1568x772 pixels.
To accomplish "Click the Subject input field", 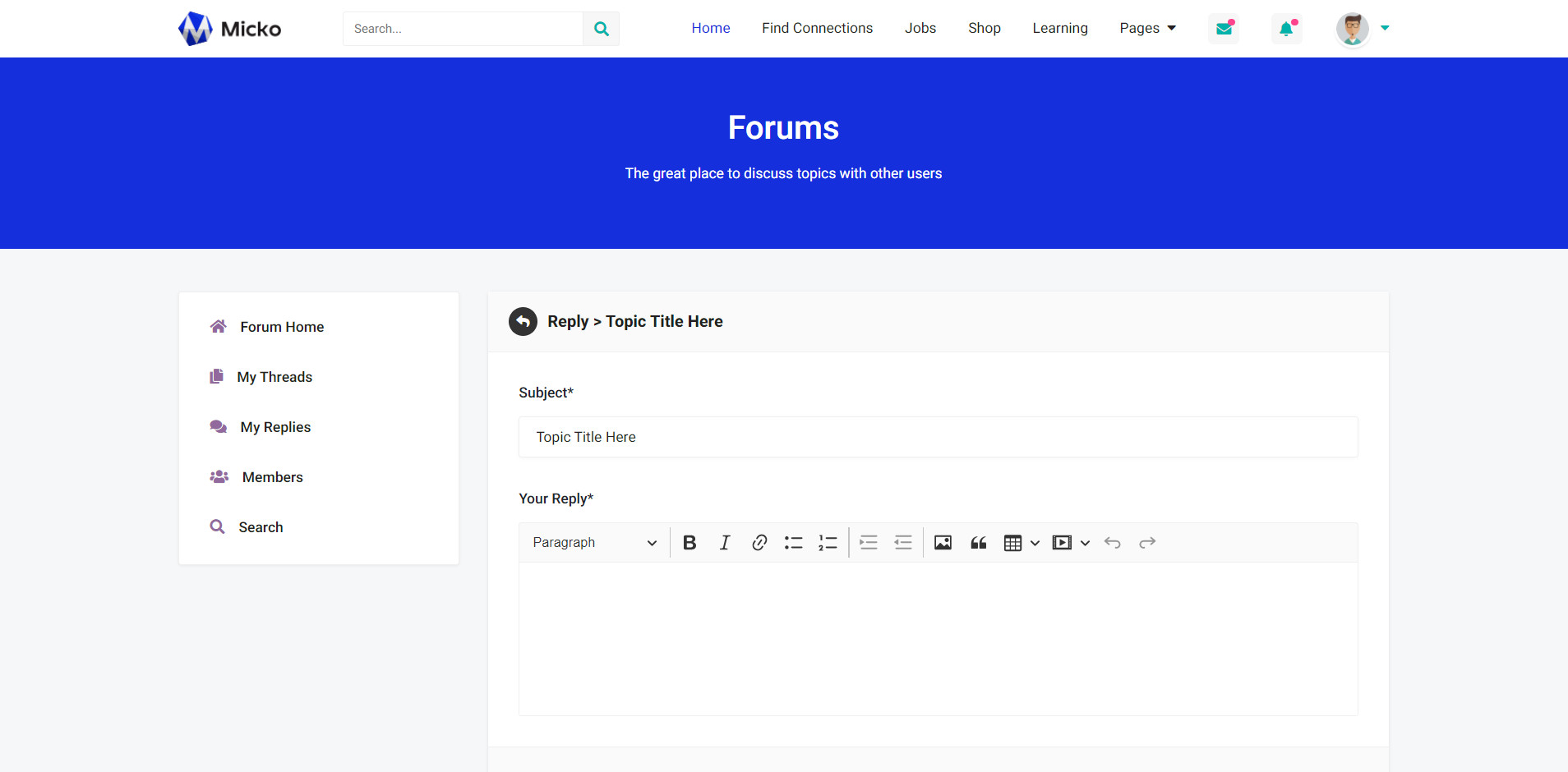I will (938, 437).
